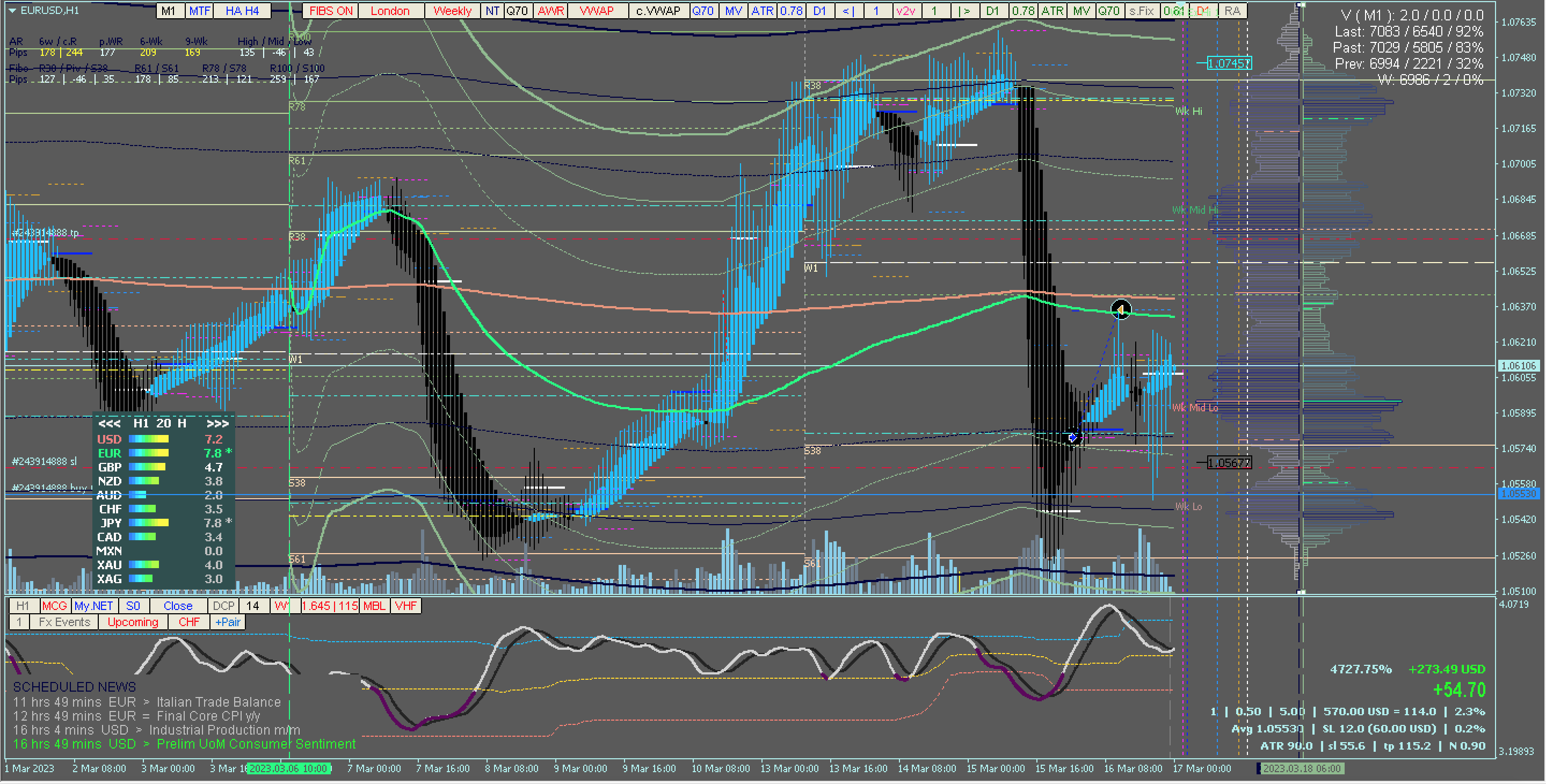
Task: Expand the EURUSD,H1 chart dropdown arrow
Action: [12, 10]
